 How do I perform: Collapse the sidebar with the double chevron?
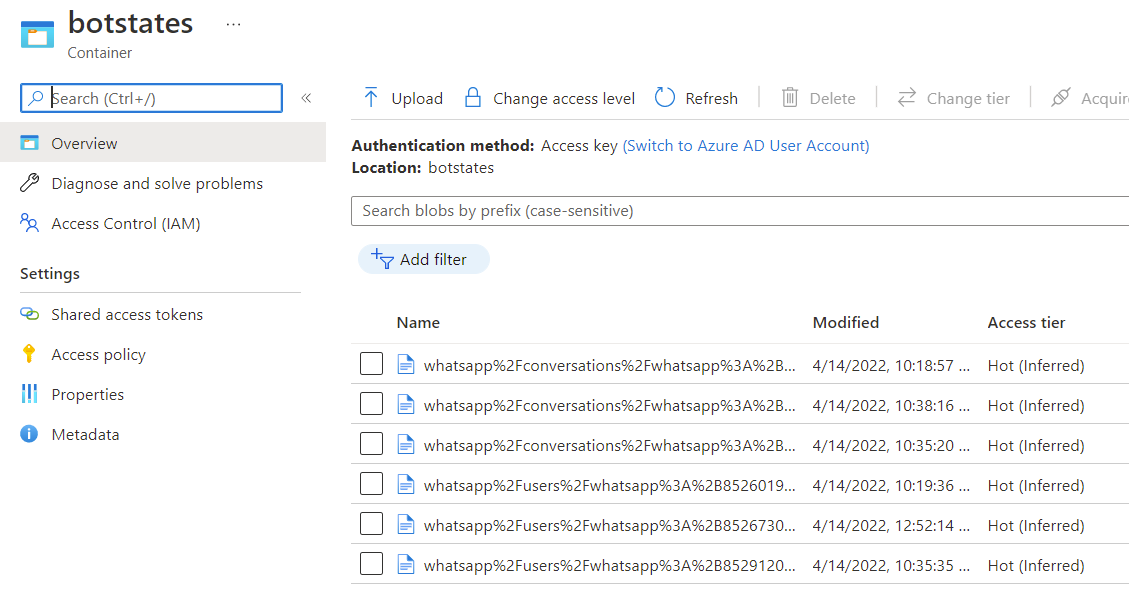pos(306,98)
